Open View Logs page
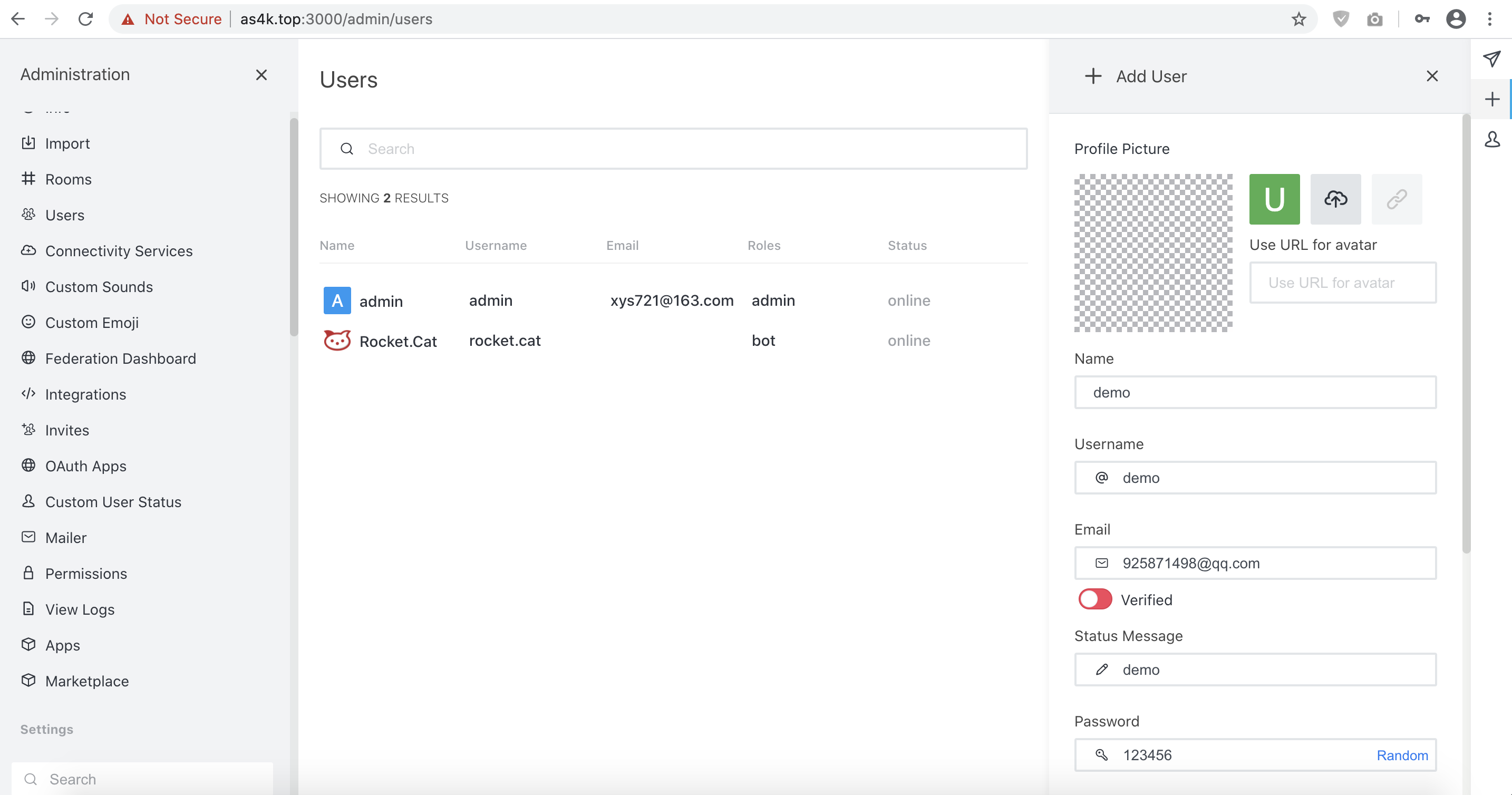The image size is (1512, 795). (x=68, y=609)
